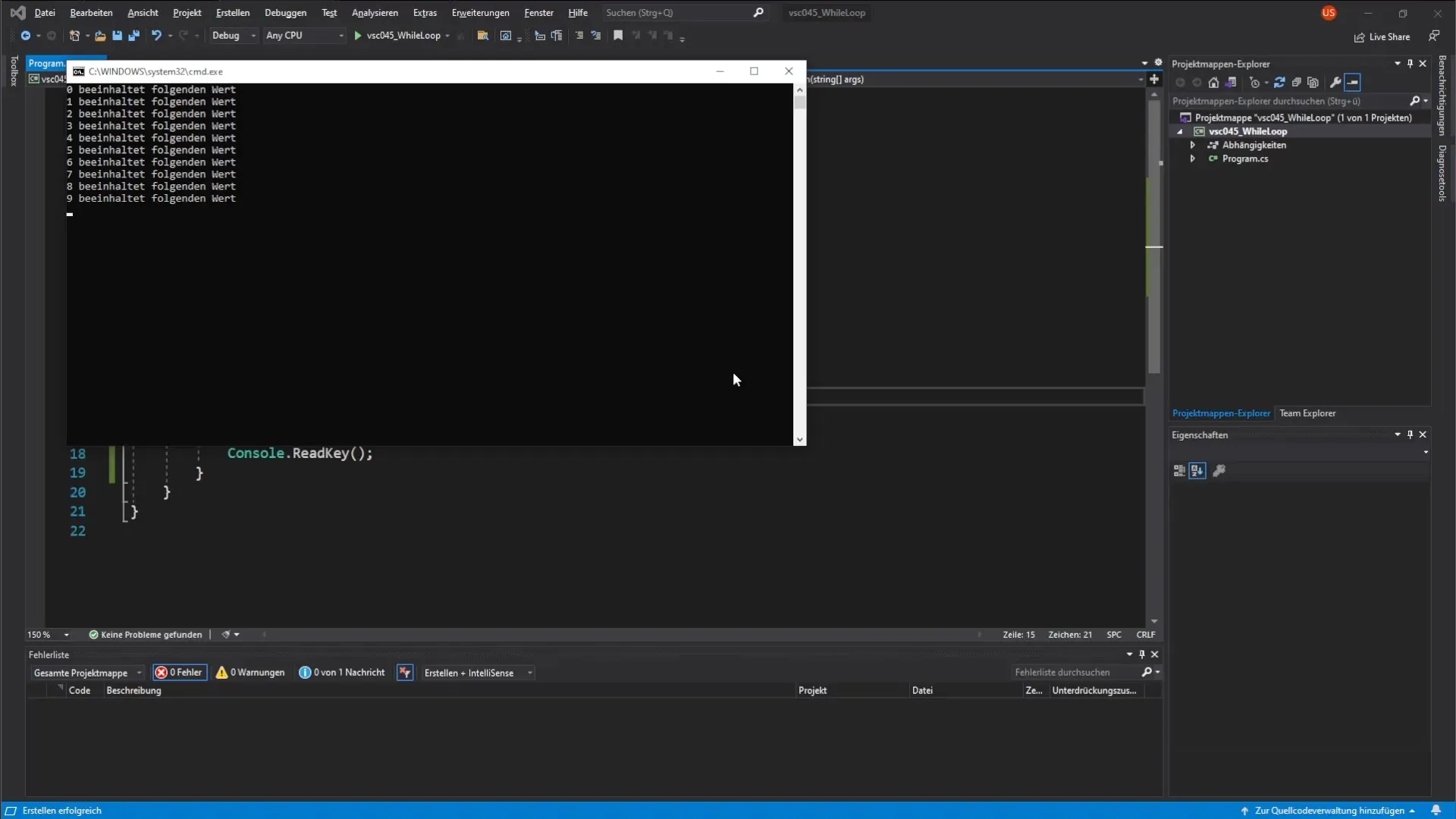The image size is (1456, 819).
Task: Undo the last action with the arrow icon
Action: point(156,36)
